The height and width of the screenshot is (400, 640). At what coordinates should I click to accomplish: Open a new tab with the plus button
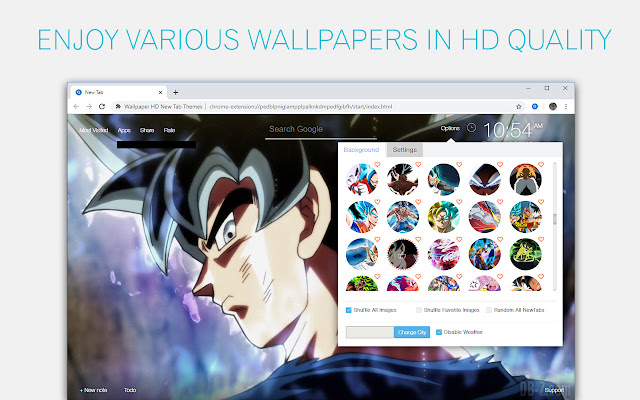(x=176, y=92)
